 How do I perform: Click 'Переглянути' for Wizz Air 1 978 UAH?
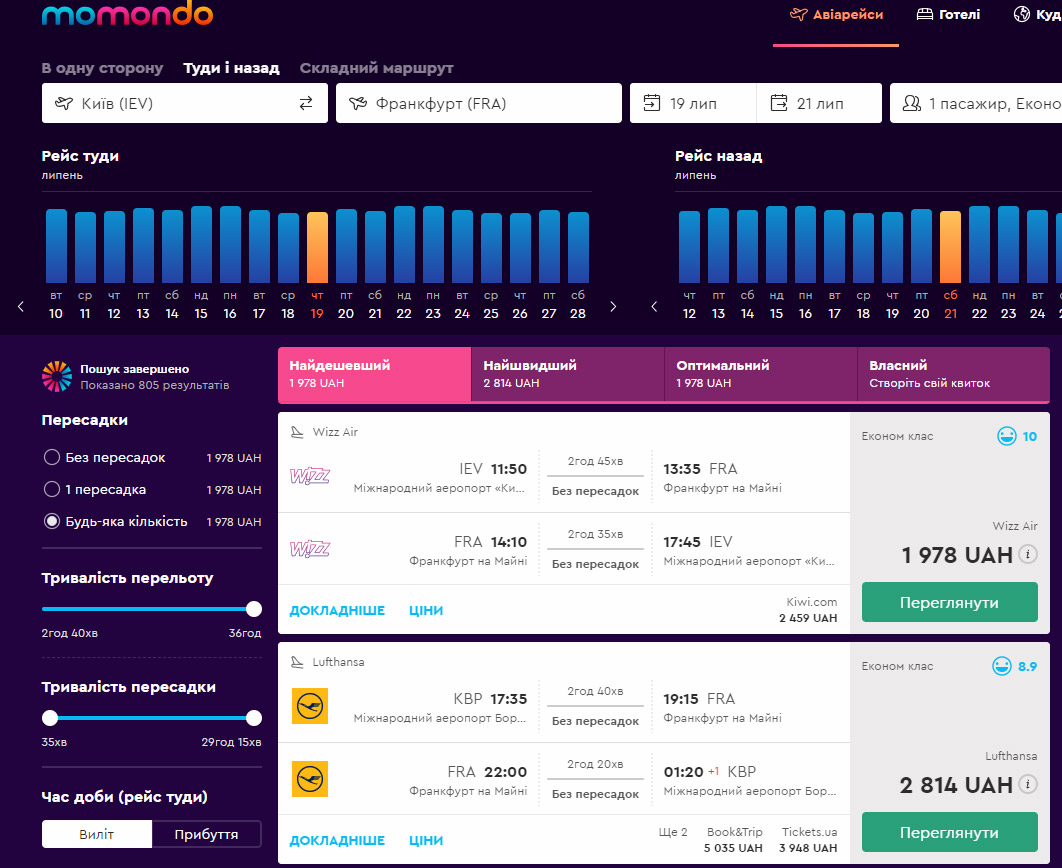(x=950, y=602)
